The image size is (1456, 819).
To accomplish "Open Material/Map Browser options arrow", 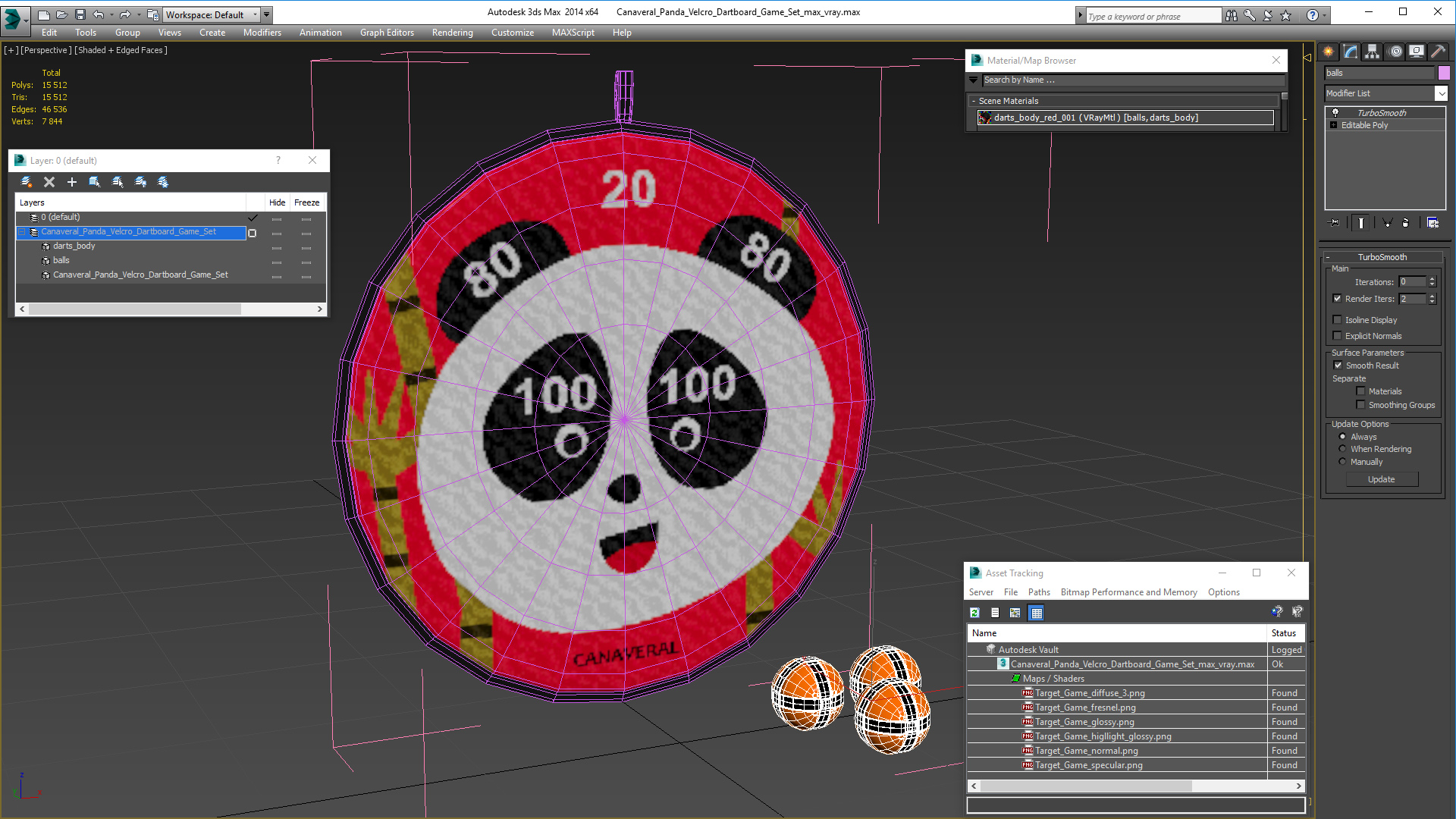I will 974,80.
